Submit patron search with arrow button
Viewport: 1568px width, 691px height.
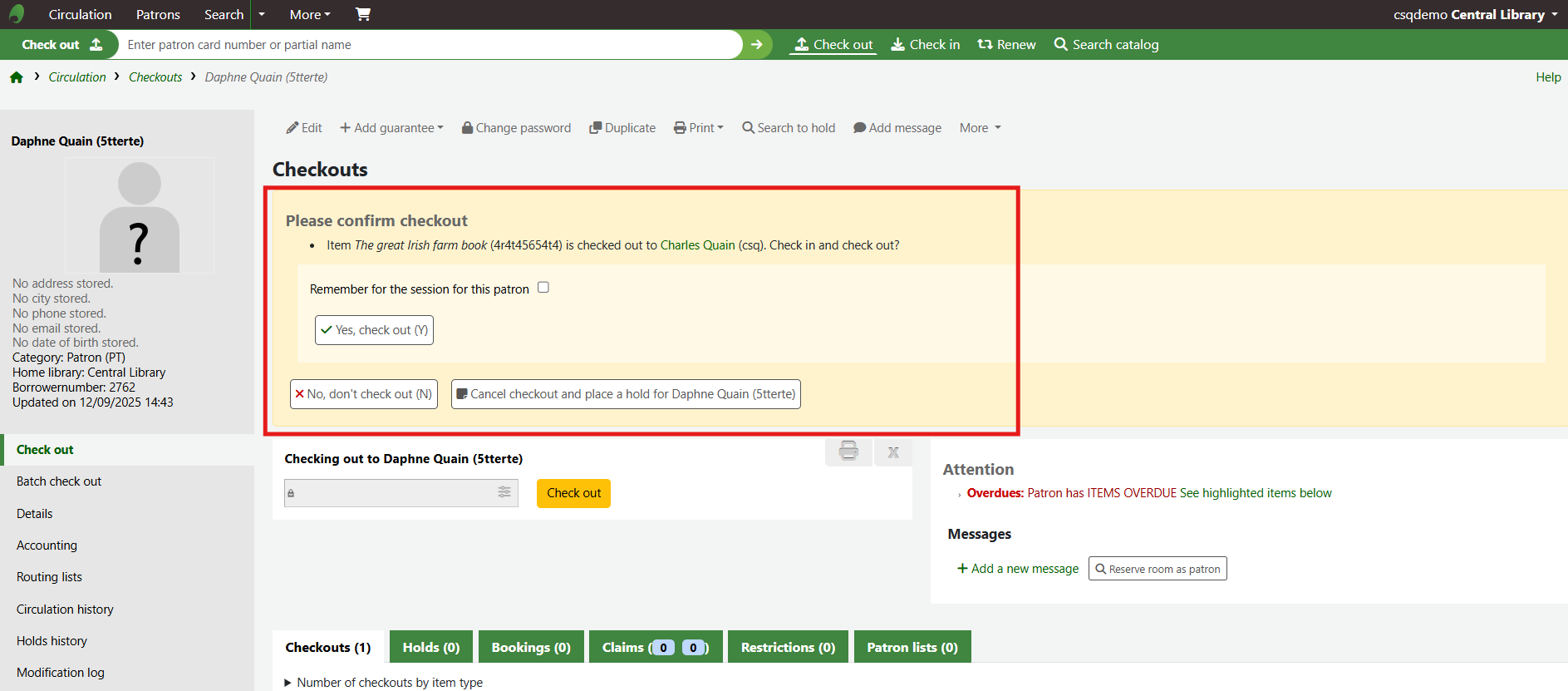click(x=756, y=45)
